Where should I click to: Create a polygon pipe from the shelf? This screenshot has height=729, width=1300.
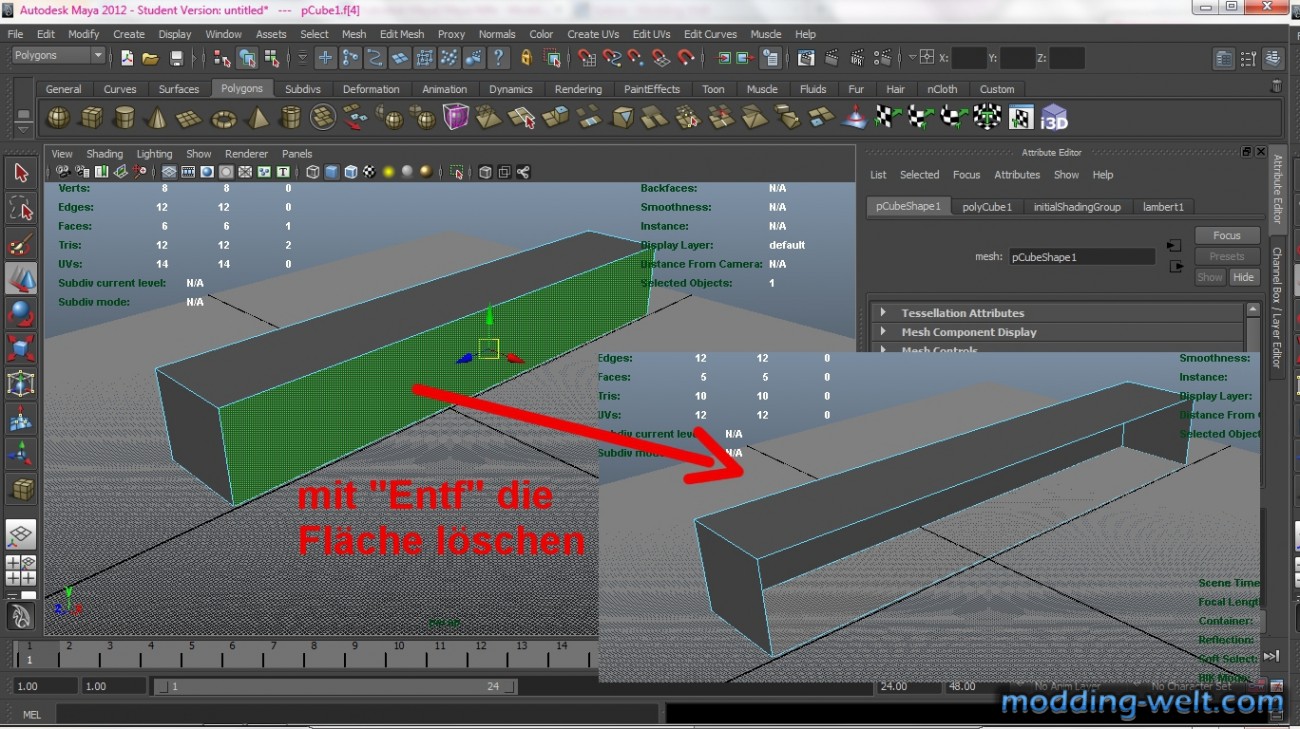point(290,118)
